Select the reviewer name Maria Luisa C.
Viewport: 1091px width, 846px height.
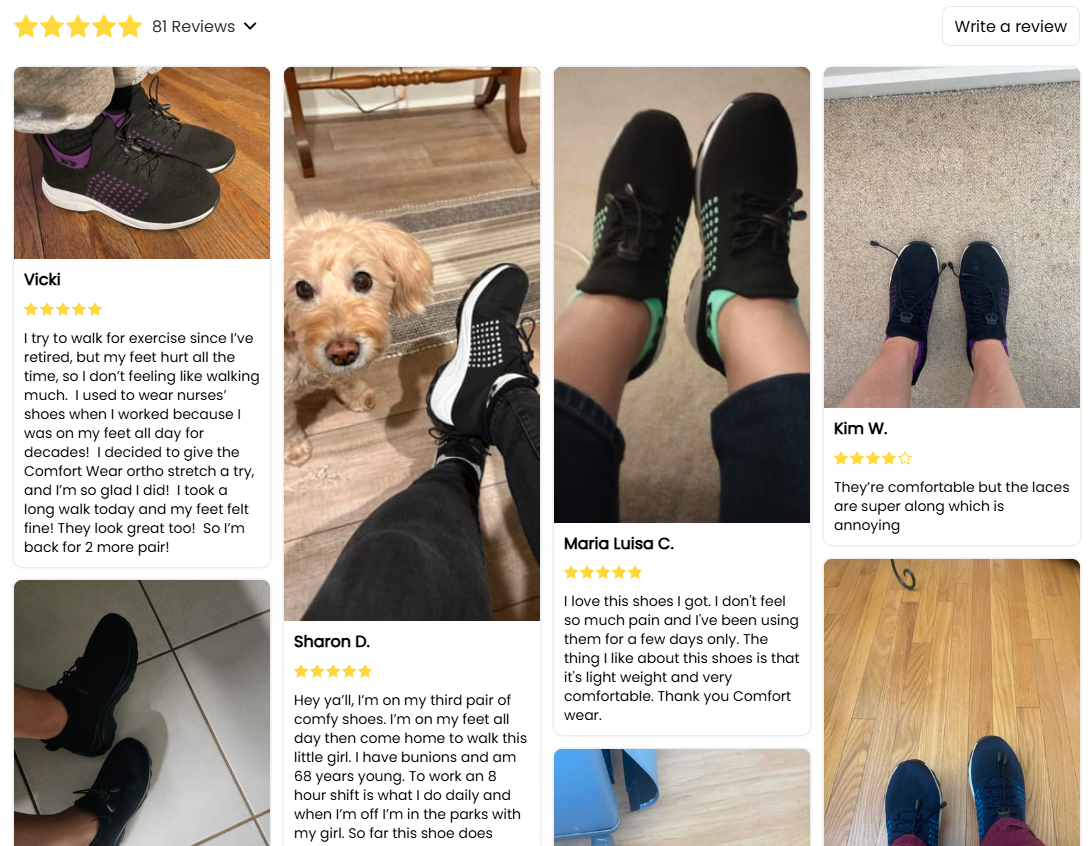619,543
